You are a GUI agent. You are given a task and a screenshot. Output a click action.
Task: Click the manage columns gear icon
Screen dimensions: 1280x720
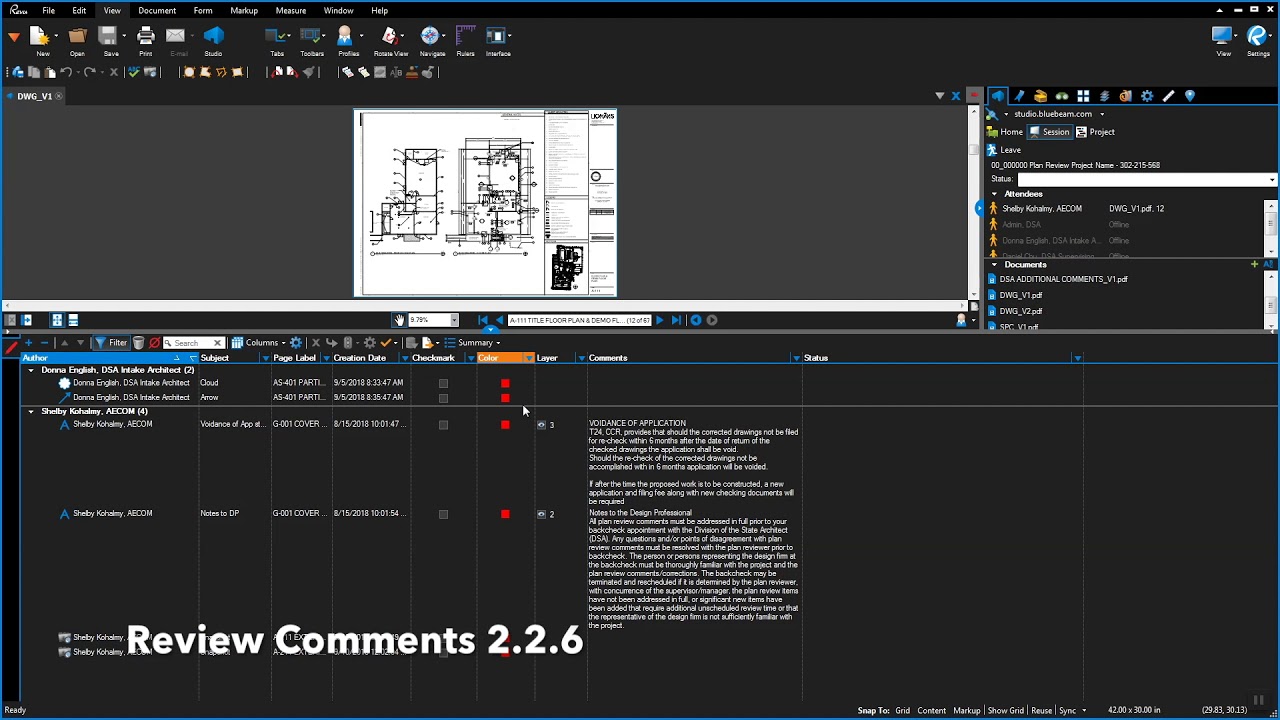296,343
